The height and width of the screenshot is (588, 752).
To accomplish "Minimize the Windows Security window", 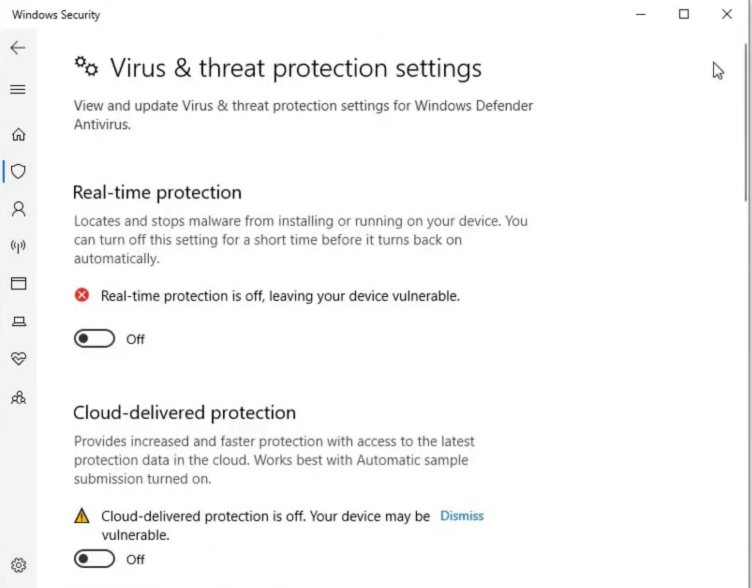I will (640, 15).
